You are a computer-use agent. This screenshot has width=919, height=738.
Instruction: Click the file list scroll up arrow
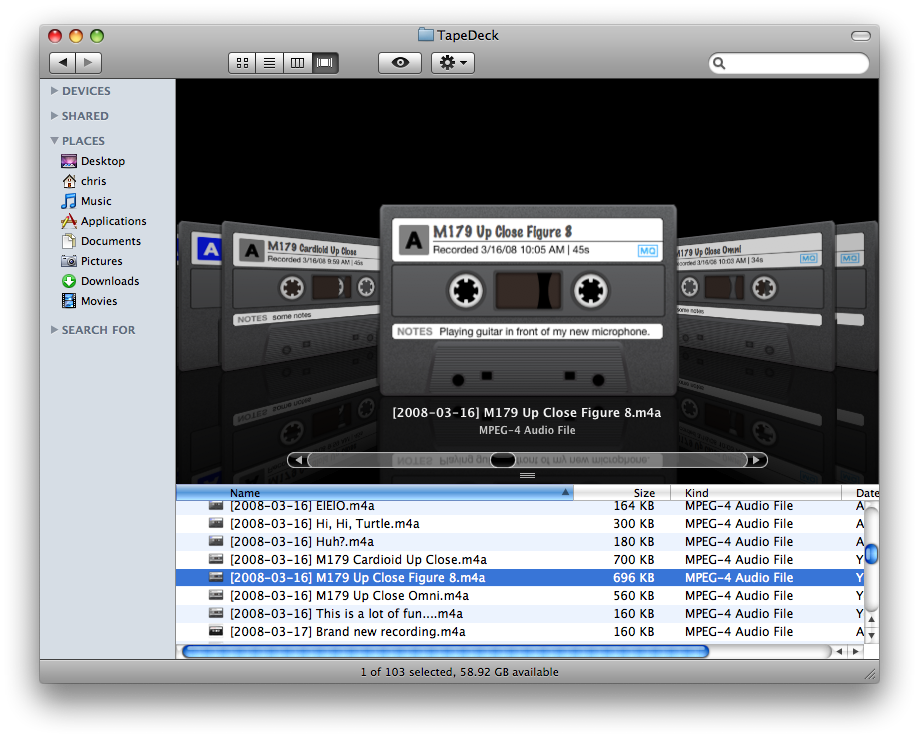click(872, 619)
